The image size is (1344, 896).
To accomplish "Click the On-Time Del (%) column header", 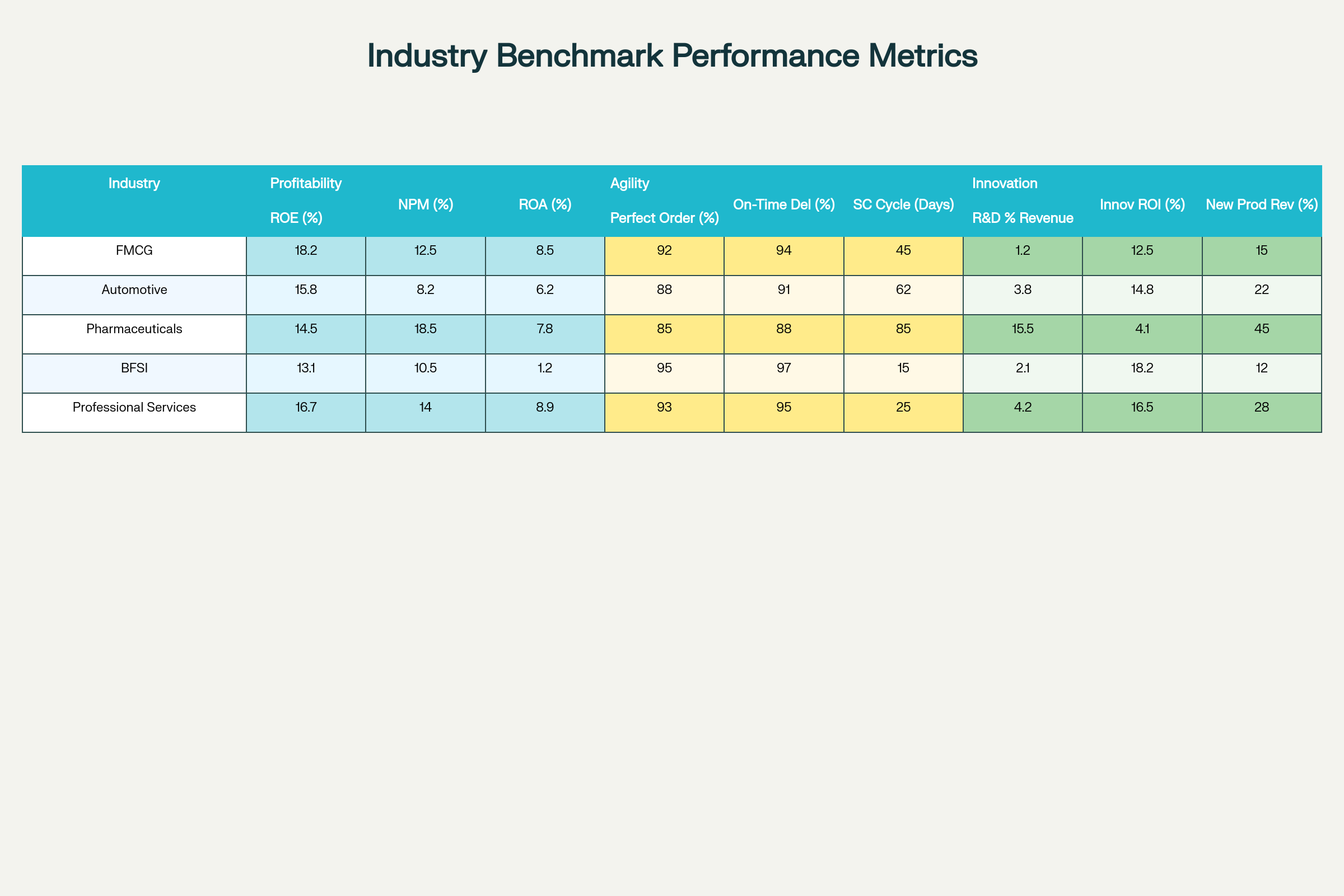I will (x=784, y=204).
